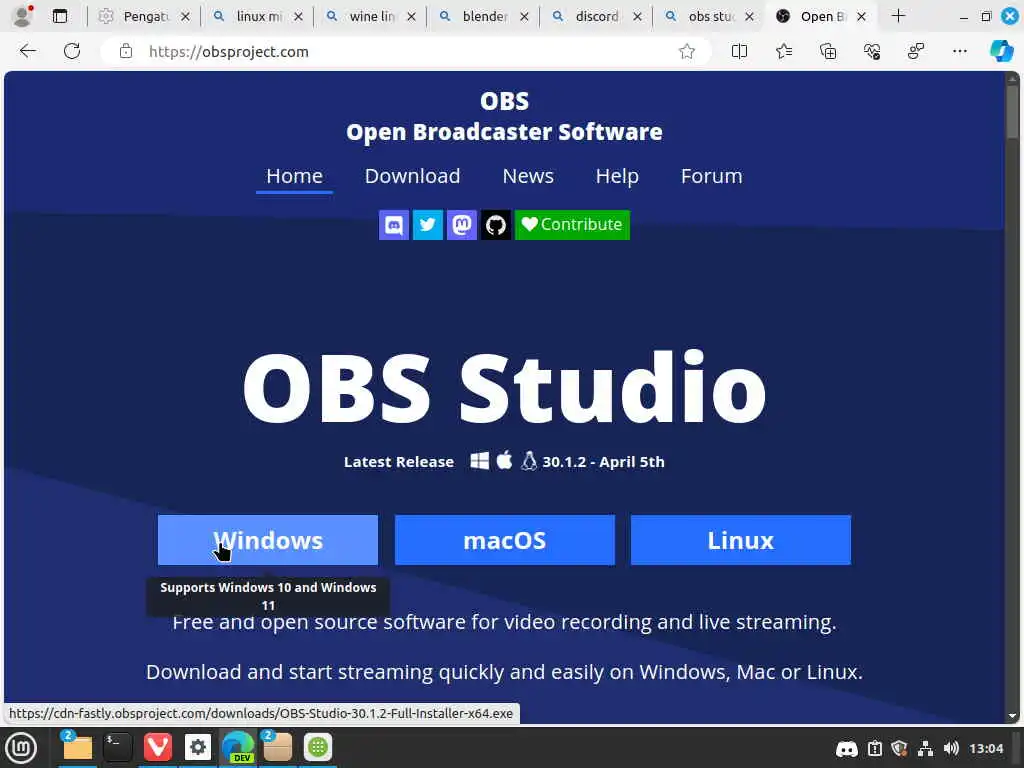
Task: Open the Help nav link
Action: [x=617, y=176]
